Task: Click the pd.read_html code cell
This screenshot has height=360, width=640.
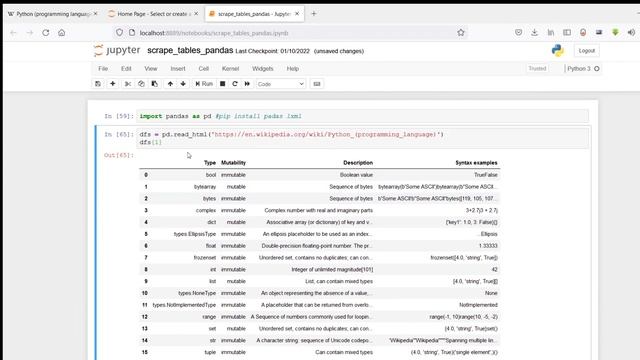Action: point(362,138)
